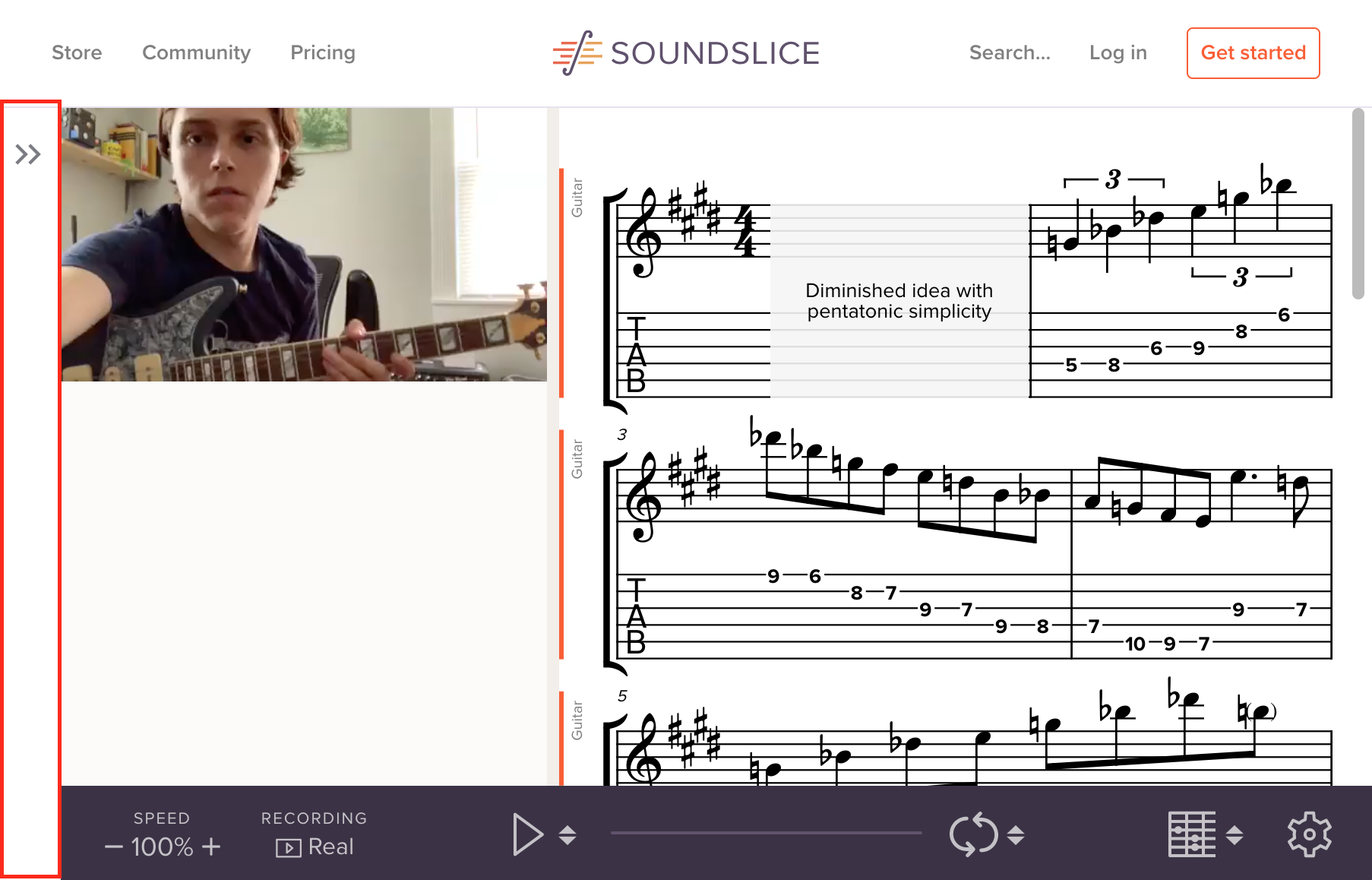The width and height of the screenshot is (1372, 880).
Task: Open the play button dropdown arrow
Action: pos(566,834)
